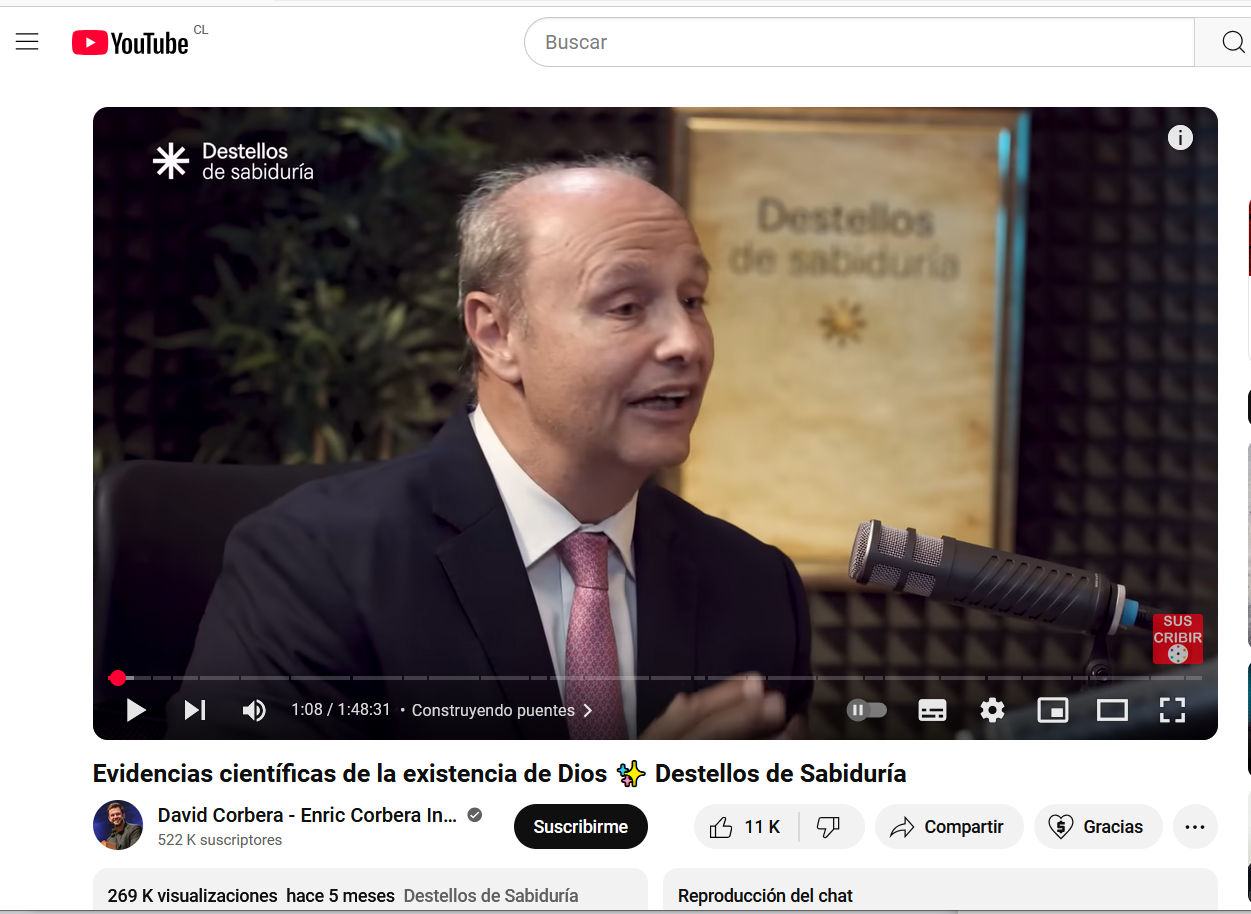1251x914 pixels.
Task: Open the video info card icon
Action: coord(1180,138)
